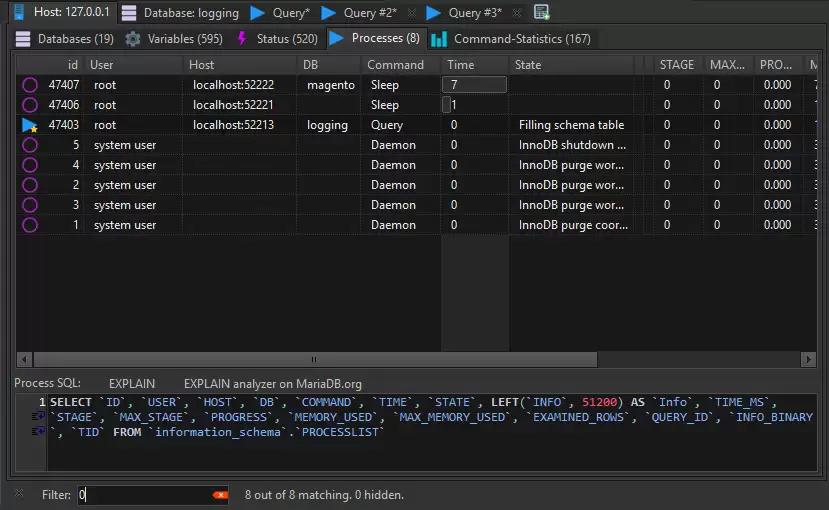Click the process 47407 row icon
Screen dimensions: 829x510
29,85
